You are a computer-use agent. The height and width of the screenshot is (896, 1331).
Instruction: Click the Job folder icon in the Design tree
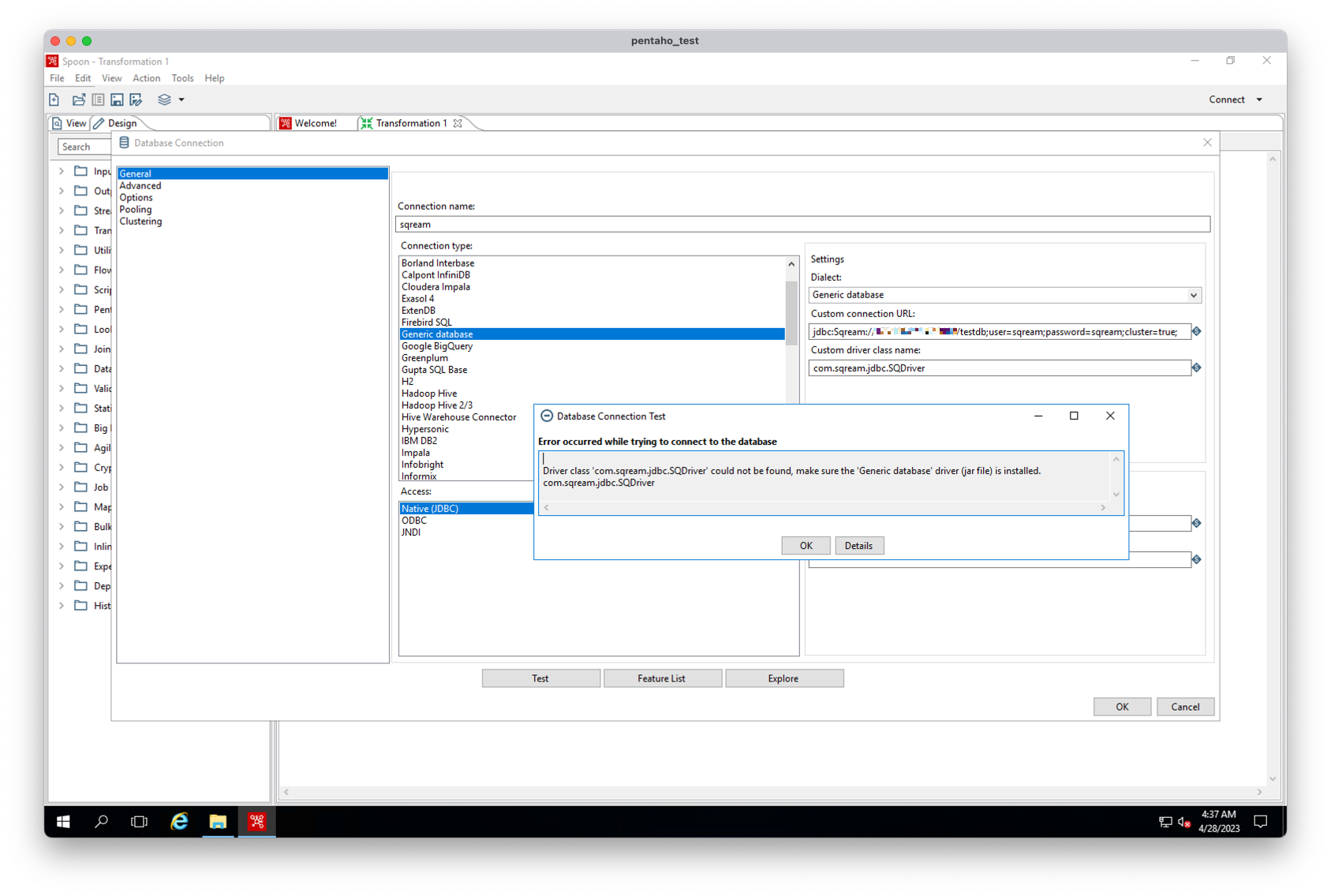[80, 487]
